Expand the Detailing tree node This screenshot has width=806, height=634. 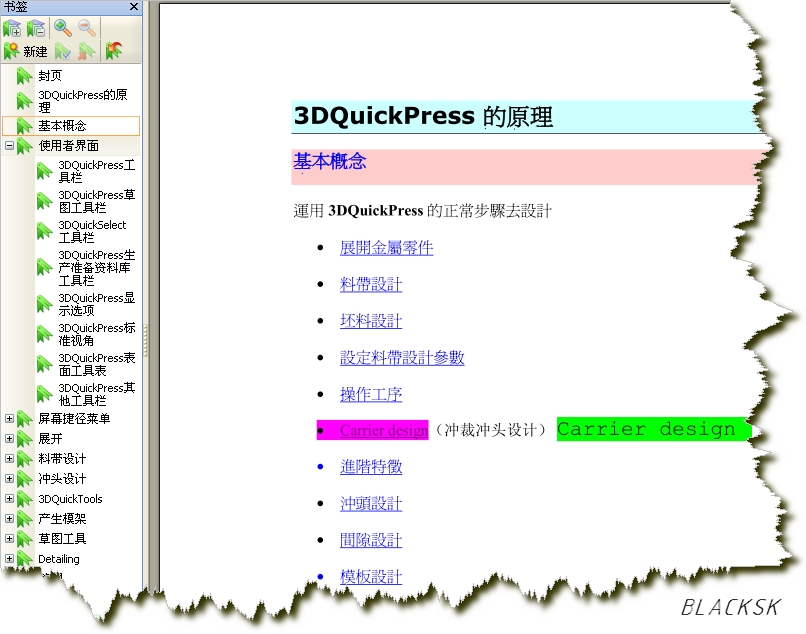(8, 559)
